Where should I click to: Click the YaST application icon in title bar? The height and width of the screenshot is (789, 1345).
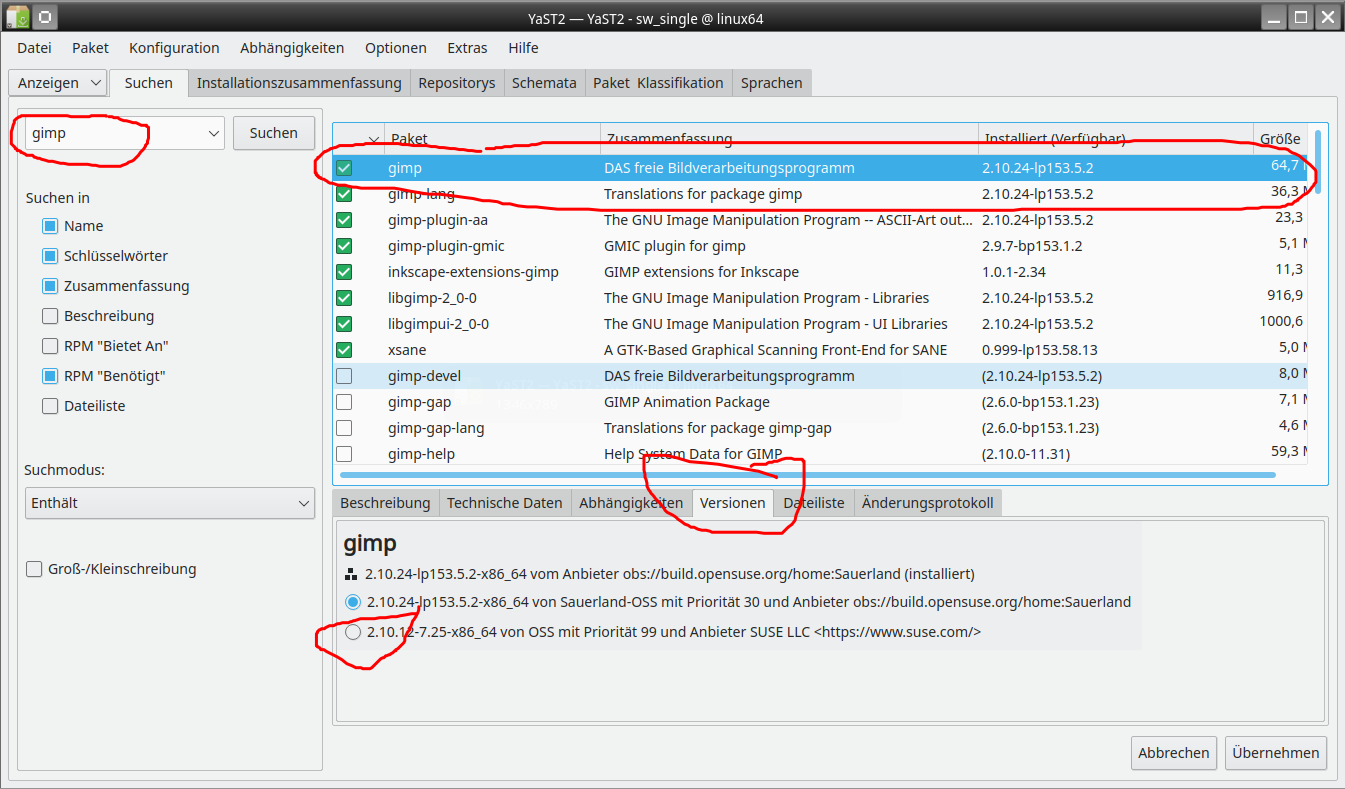[x=17, y=17]
